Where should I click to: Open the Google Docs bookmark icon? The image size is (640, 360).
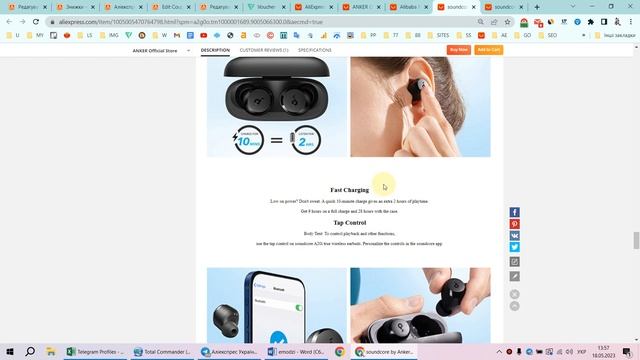click(190, 36)
